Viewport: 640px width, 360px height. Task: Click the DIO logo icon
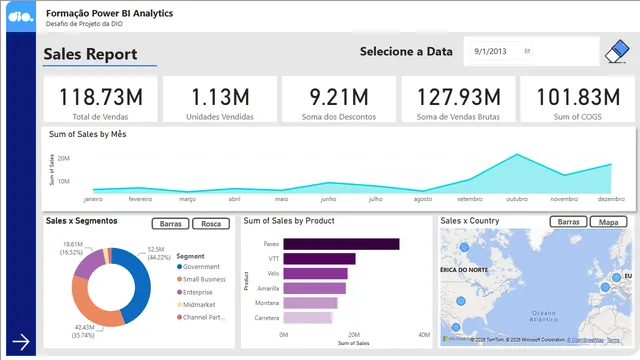point(21,16)
